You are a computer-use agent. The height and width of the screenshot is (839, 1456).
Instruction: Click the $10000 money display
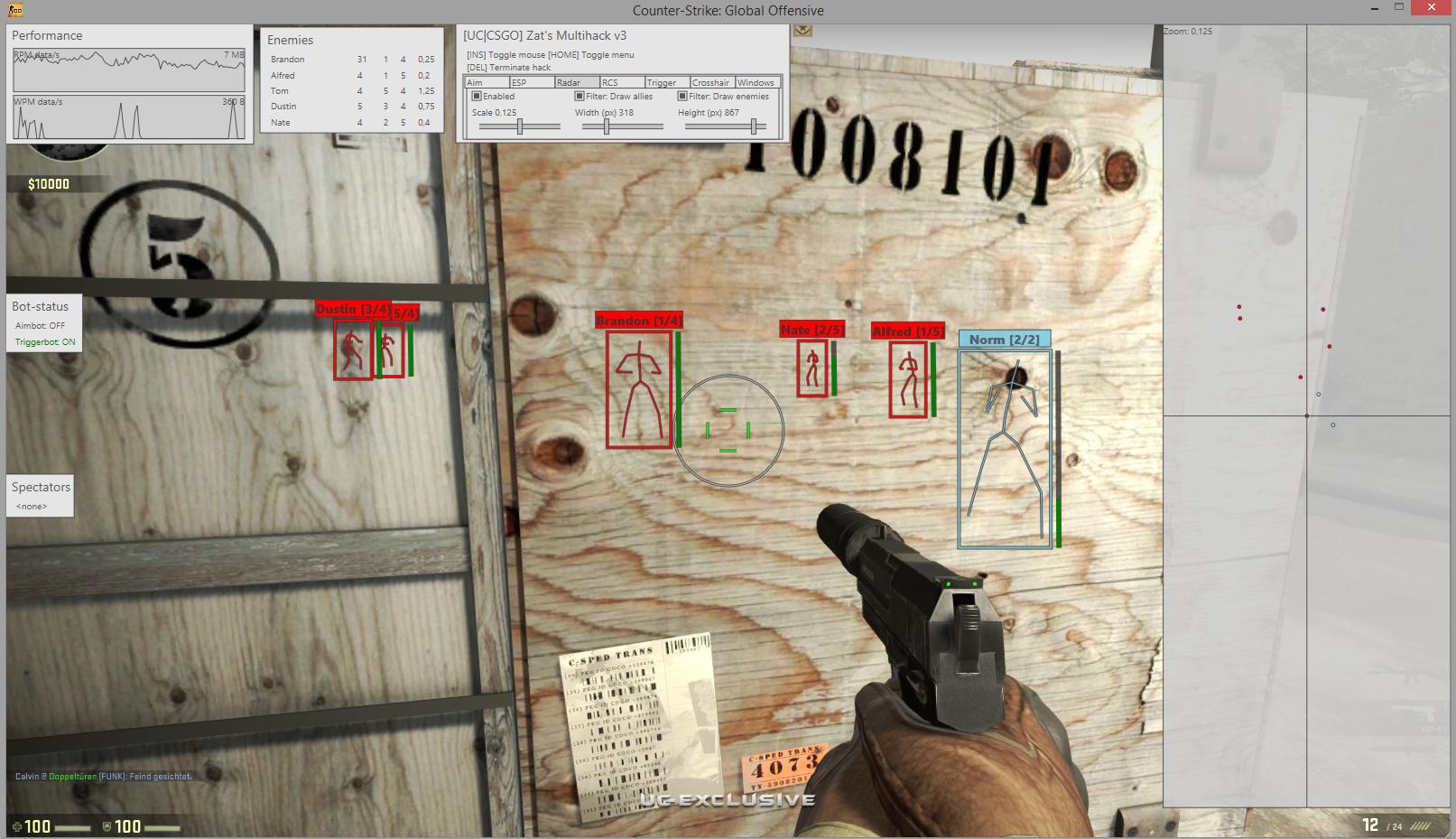click(x=49, y=184)
